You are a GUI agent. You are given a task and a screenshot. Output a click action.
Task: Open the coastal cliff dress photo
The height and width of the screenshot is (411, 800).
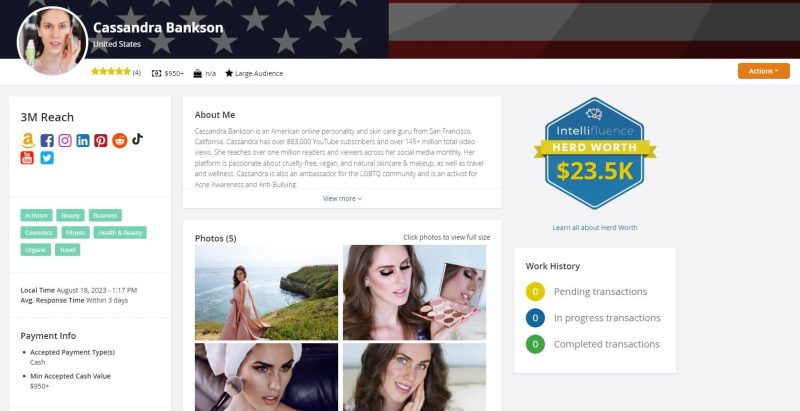pyautogui.click(x=266, y=293)
